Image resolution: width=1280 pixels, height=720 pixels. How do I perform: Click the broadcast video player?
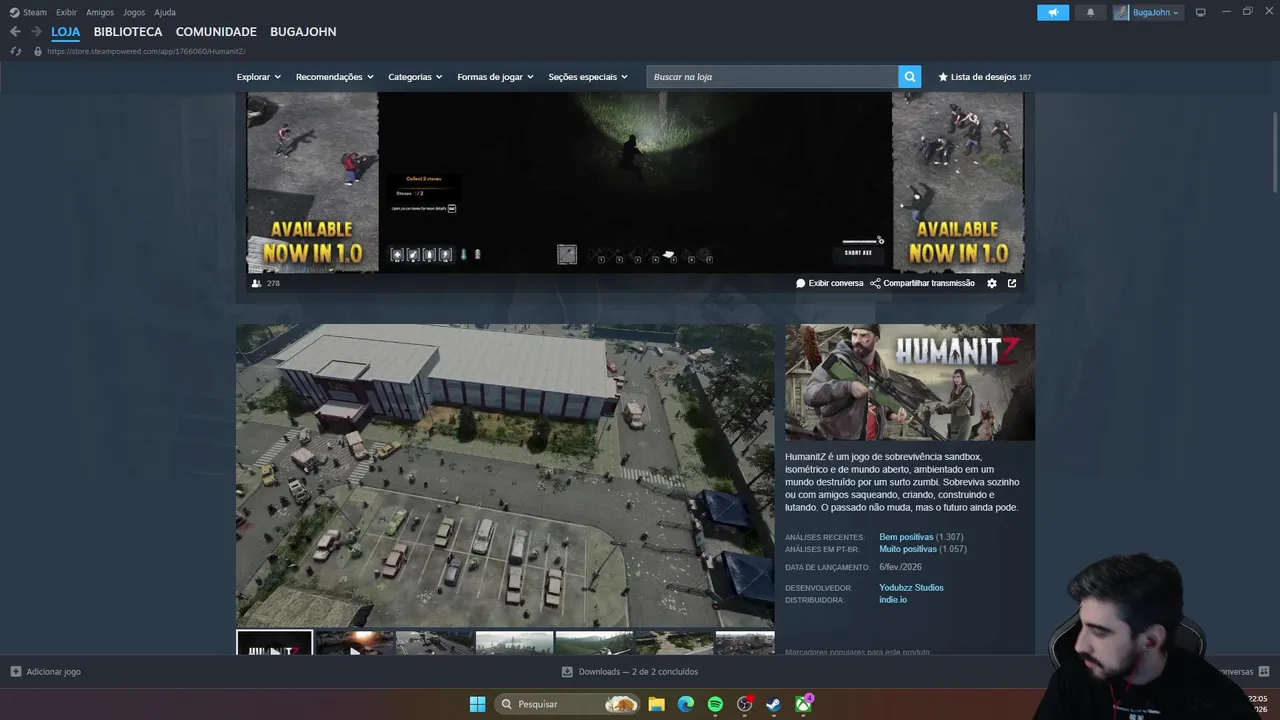[635, 182]
